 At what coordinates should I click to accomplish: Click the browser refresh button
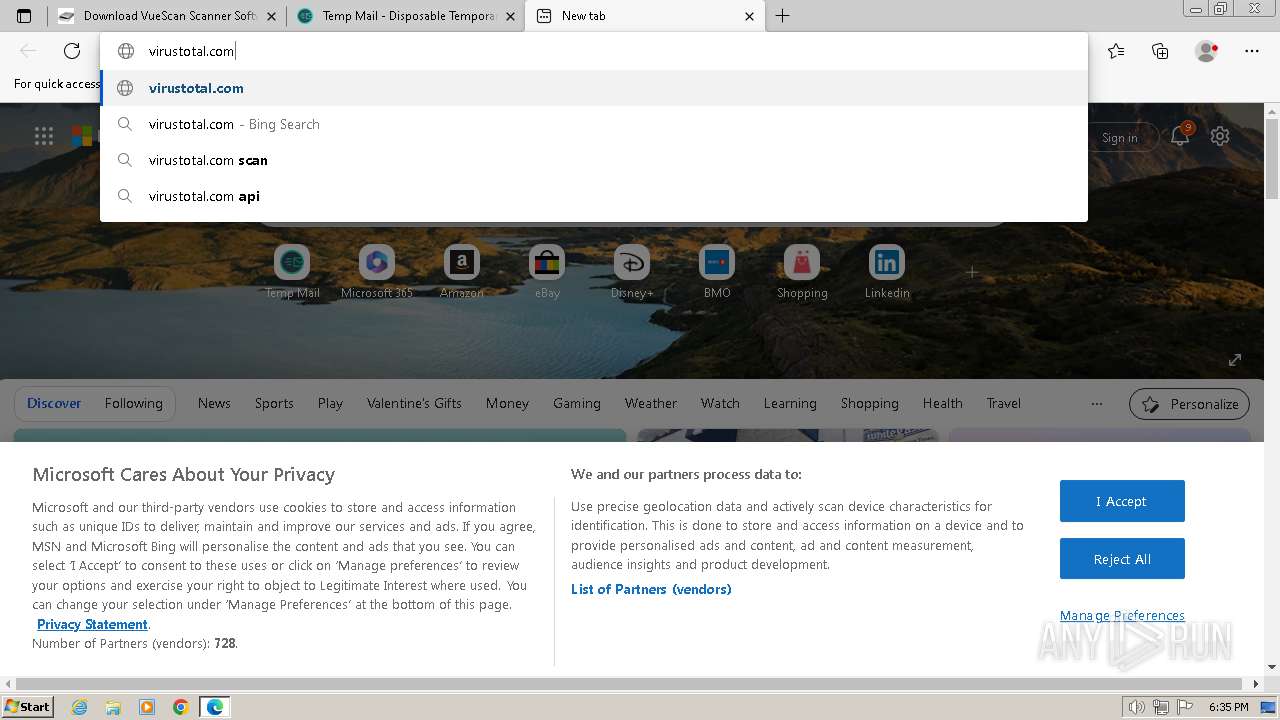[x=72, y=51]
